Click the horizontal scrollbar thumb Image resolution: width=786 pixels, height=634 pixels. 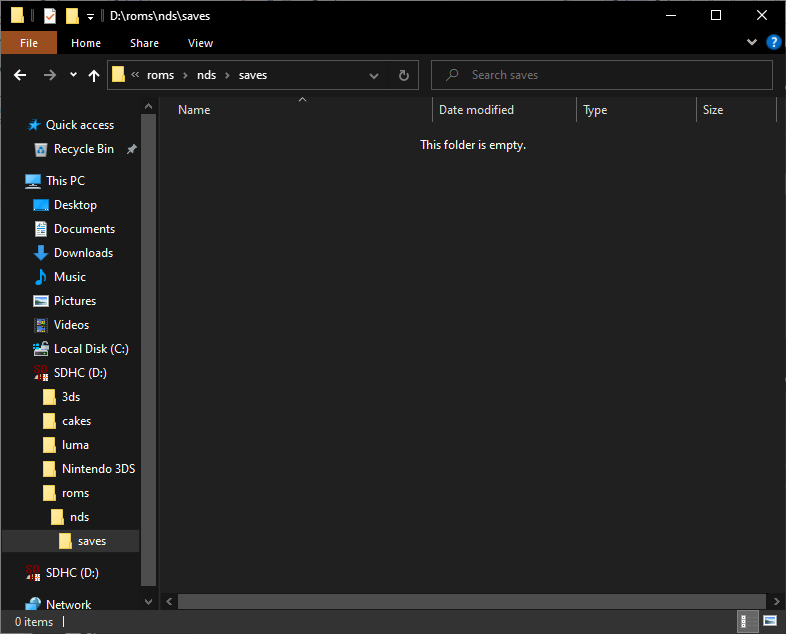472,601
